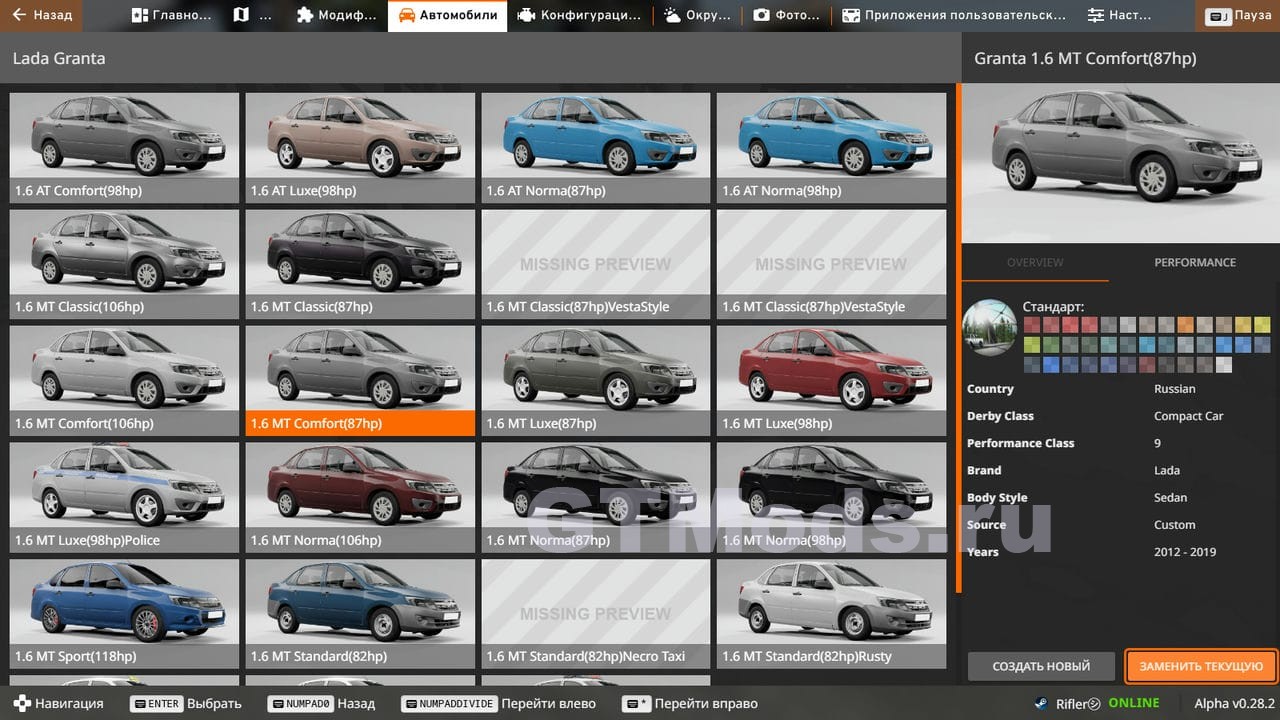The image size is (1280, 720).
Task: Switch to the PERFORMANCE tab
Action: click(x=1195, y=262)
